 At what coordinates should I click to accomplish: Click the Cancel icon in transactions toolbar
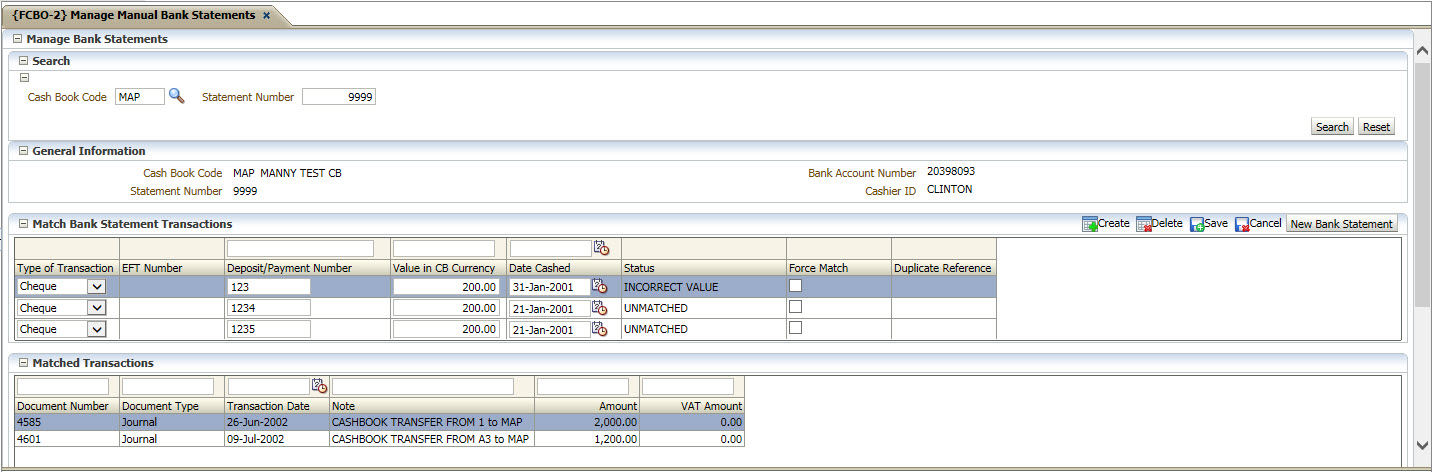(1242, 224)
